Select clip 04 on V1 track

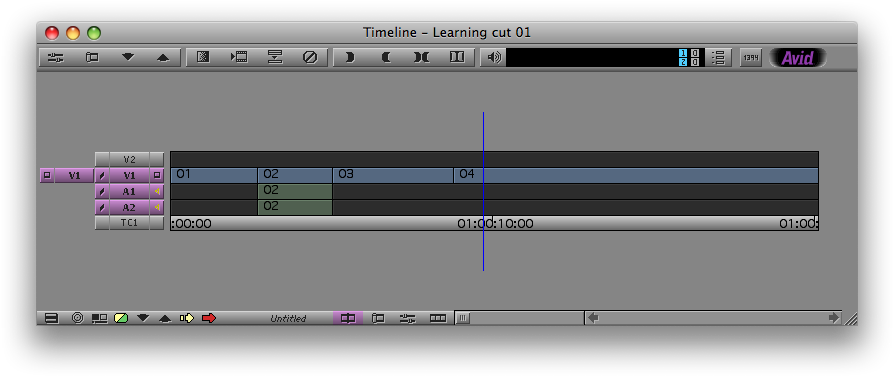(x=636, y=175)
